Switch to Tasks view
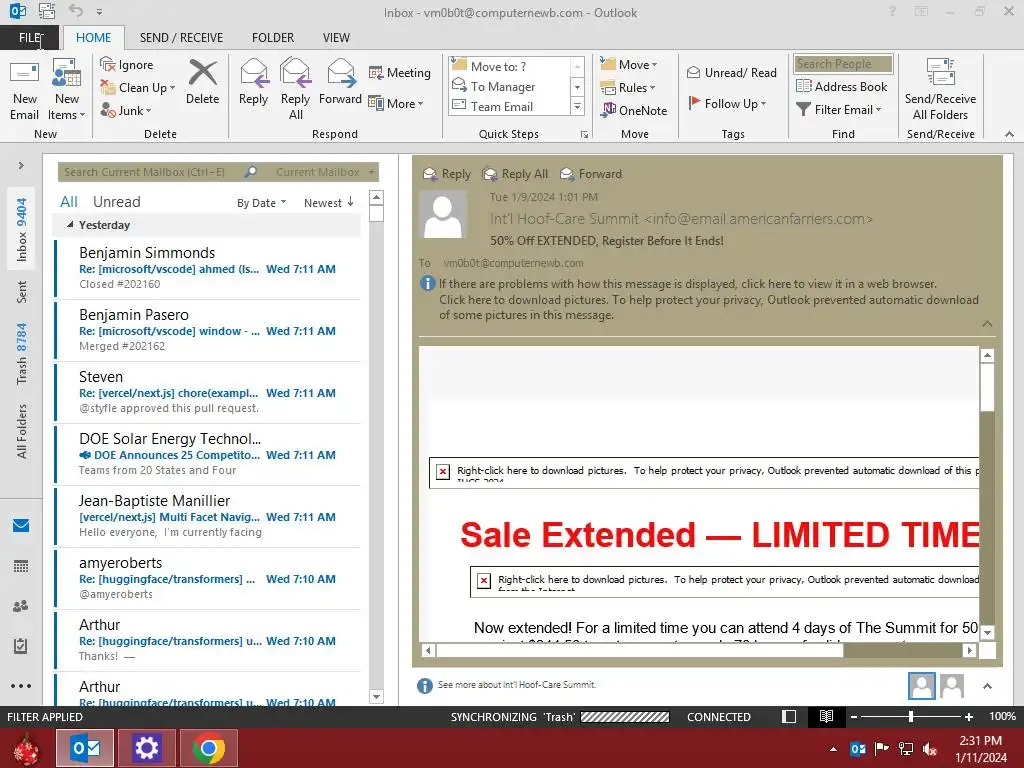Image resolution: width=1024 pixels, height=768 pixels. [21, 646]
